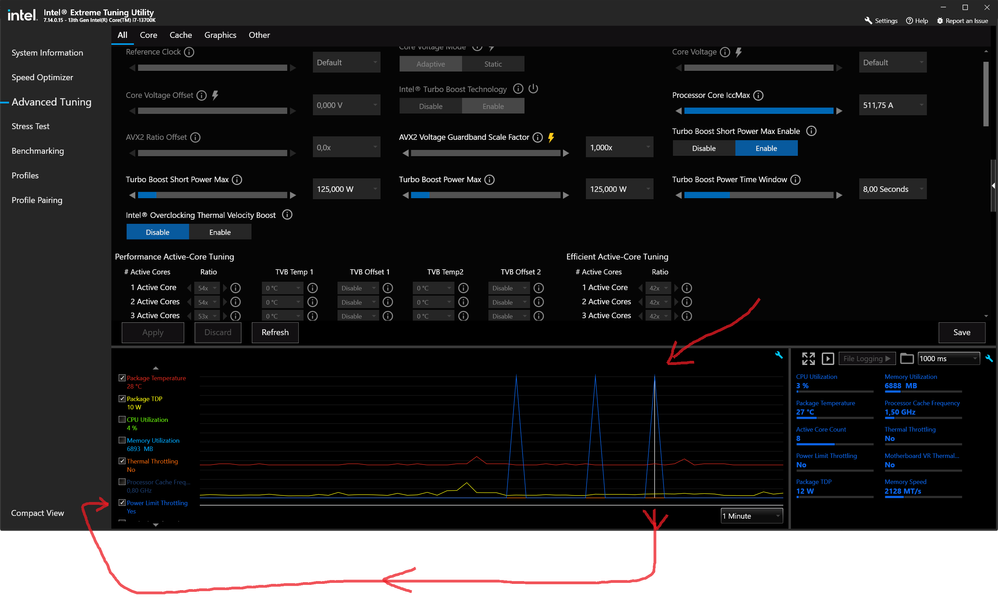Open Settings via the wrench icon
998x611 pixels.
[868, 21]
